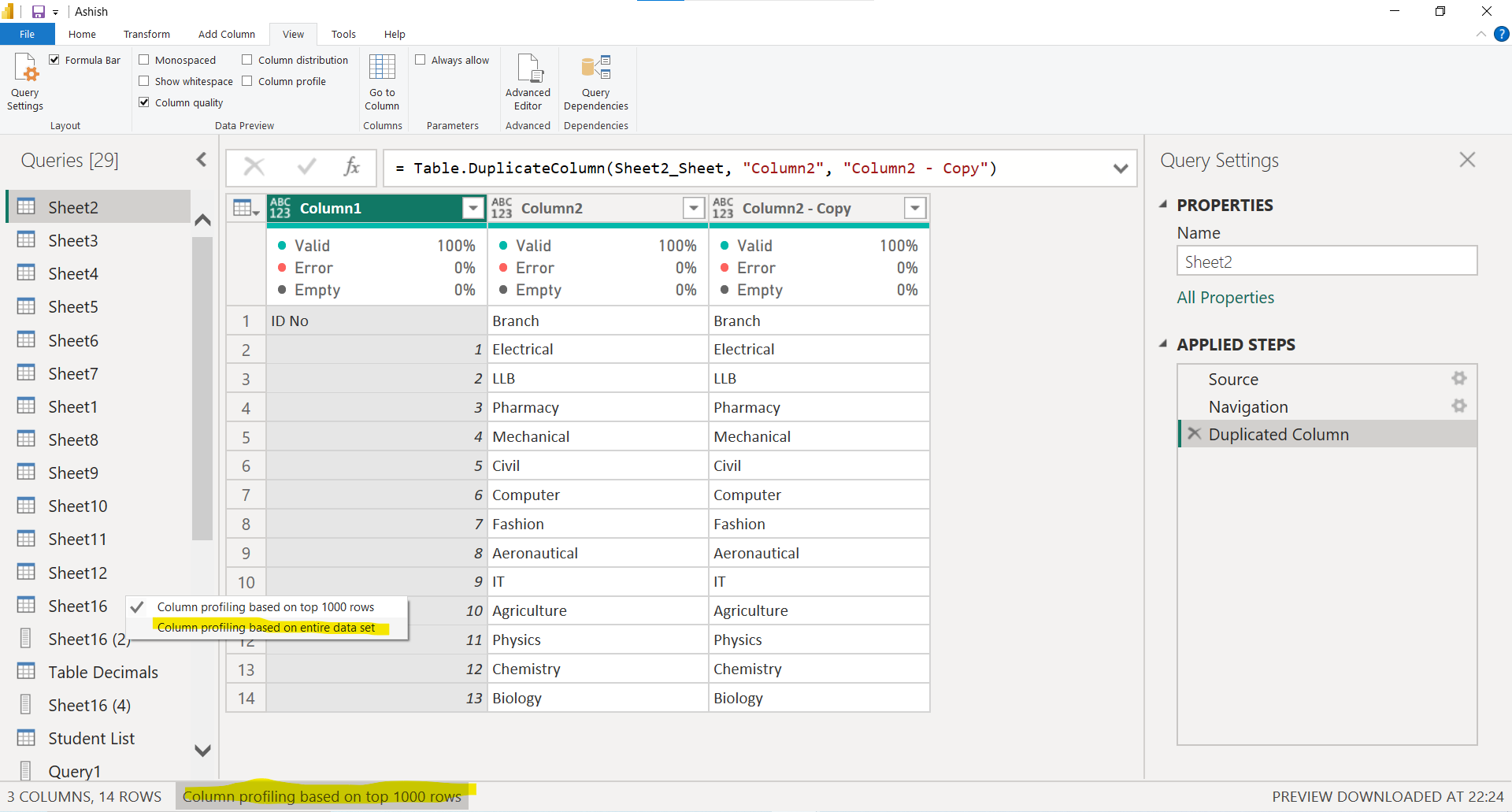Disable the Column quality checkbox

pos(144,102)
